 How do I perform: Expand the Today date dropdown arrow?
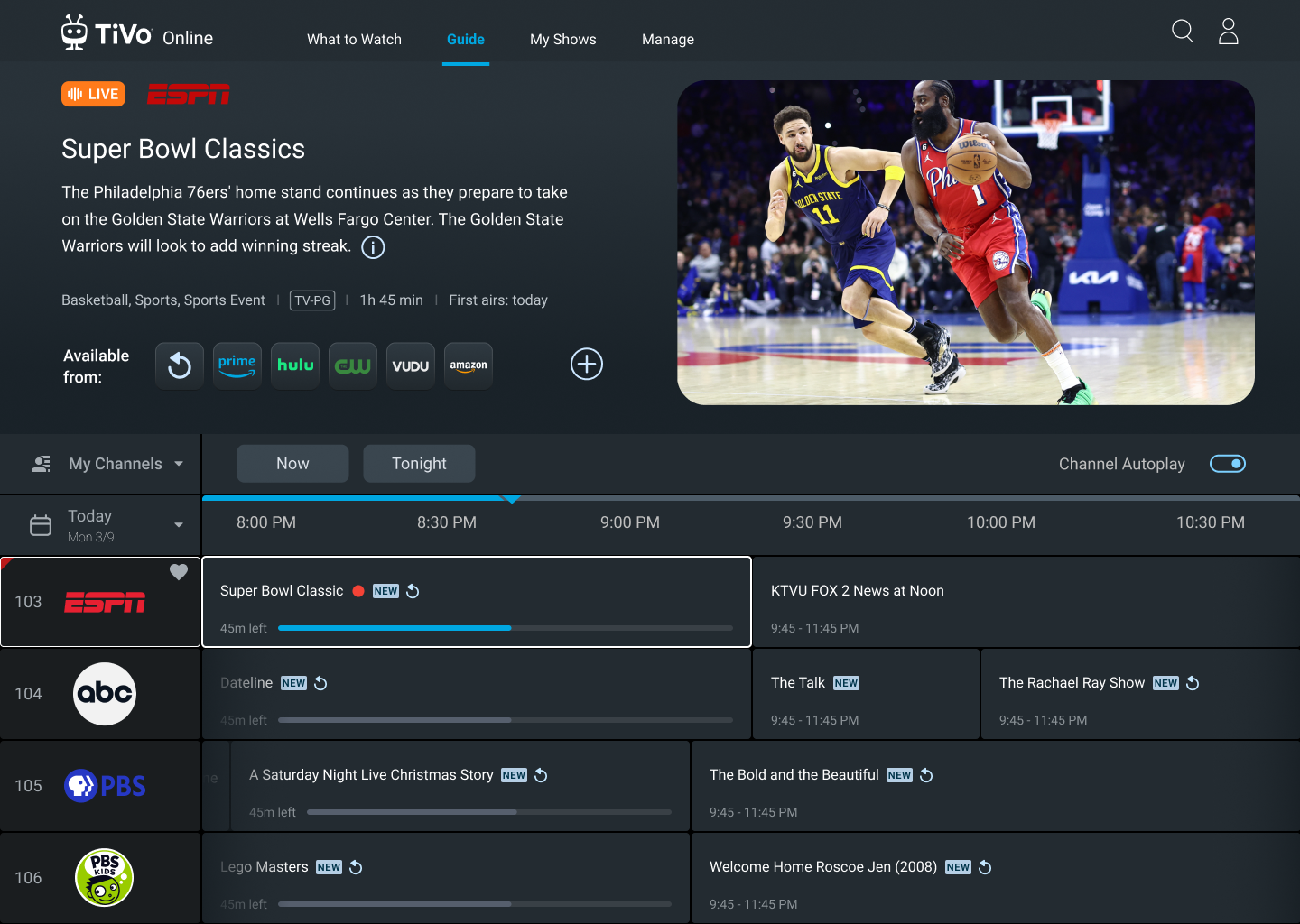[x=179, y=525]
